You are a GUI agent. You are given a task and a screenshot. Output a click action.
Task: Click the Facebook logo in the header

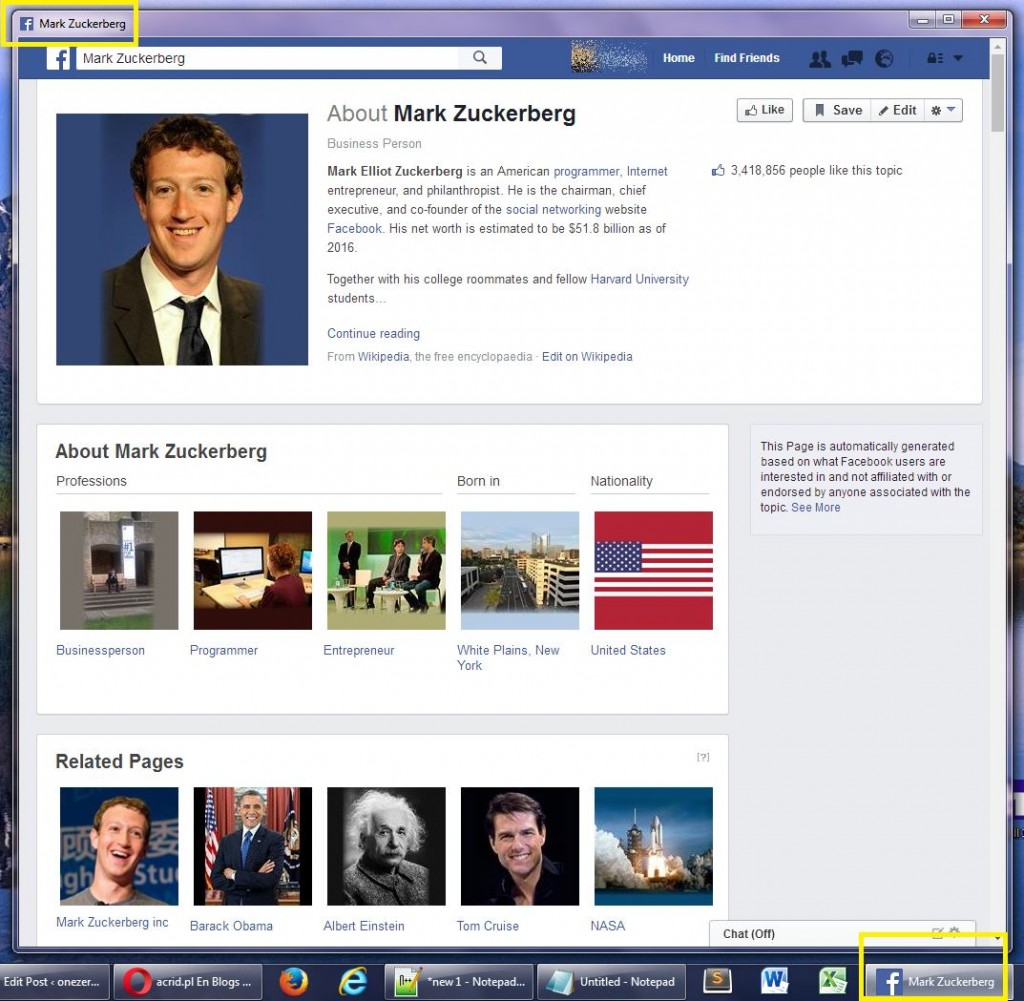point(59,58)
